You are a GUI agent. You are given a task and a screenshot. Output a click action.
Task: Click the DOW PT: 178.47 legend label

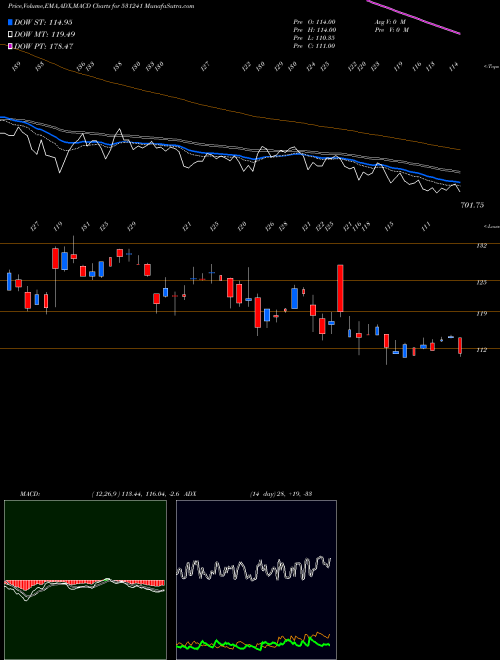(44, 46)
